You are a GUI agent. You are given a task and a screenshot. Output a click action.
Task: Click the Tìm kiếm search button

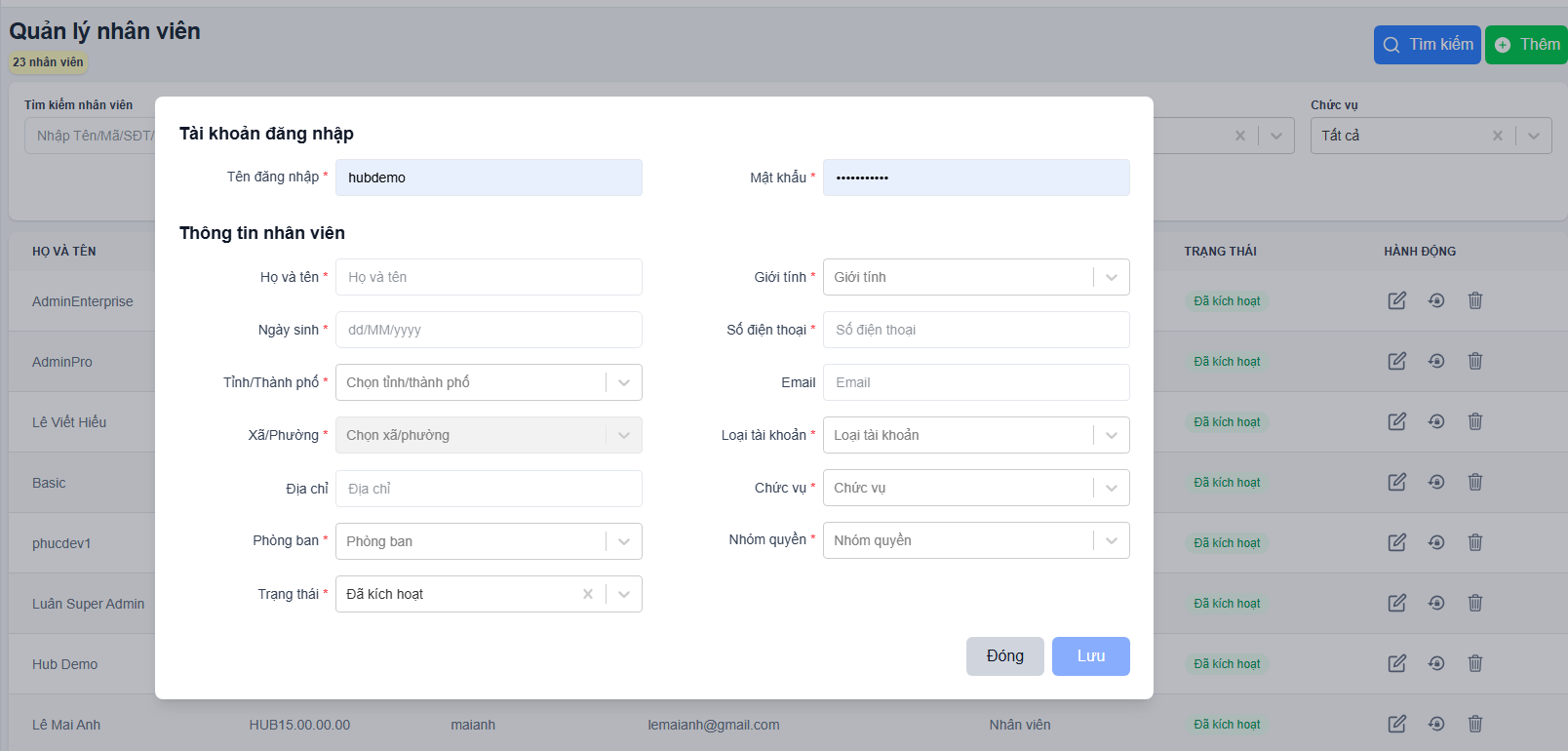tap(1427, 45)
